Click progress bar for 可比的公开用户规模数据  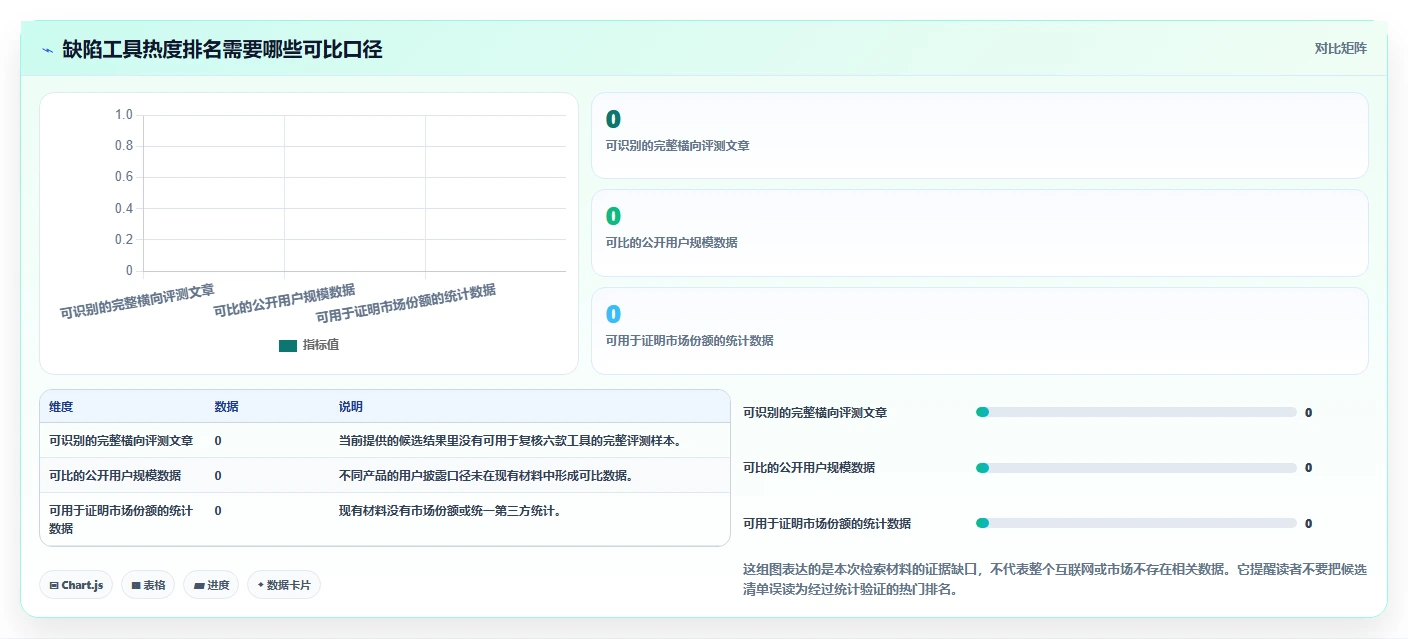point(1136,468)
